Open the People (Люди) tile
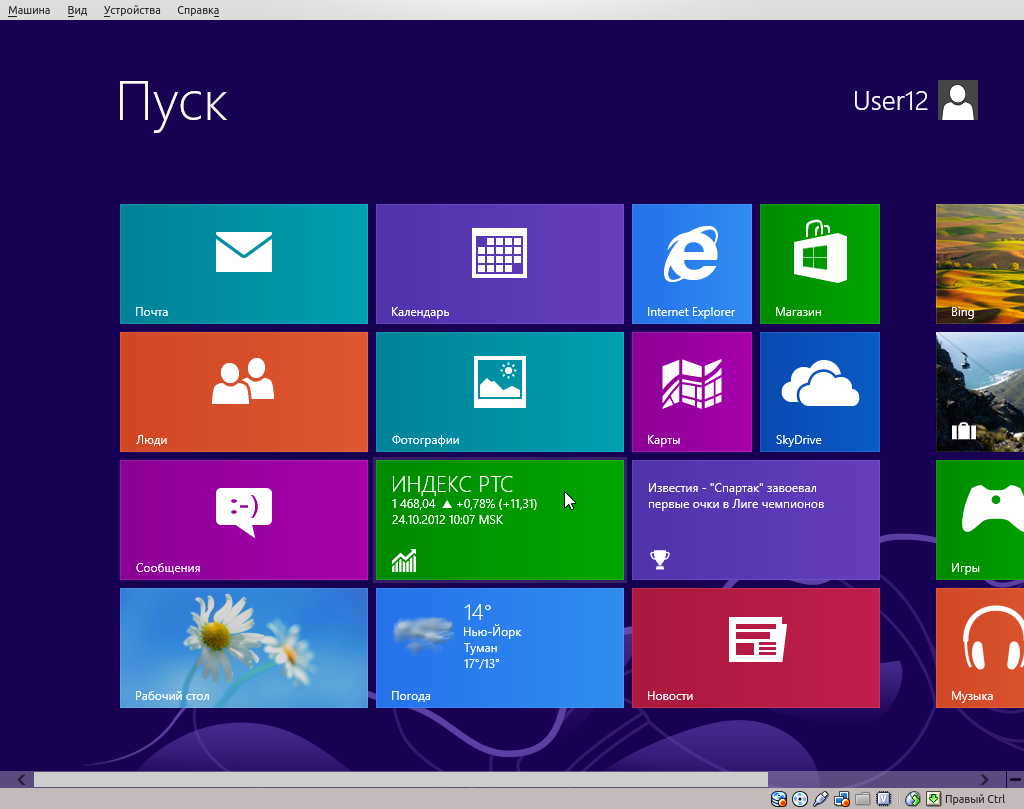The height and width of the screenshot is (809, 1024). pos(243,392)
